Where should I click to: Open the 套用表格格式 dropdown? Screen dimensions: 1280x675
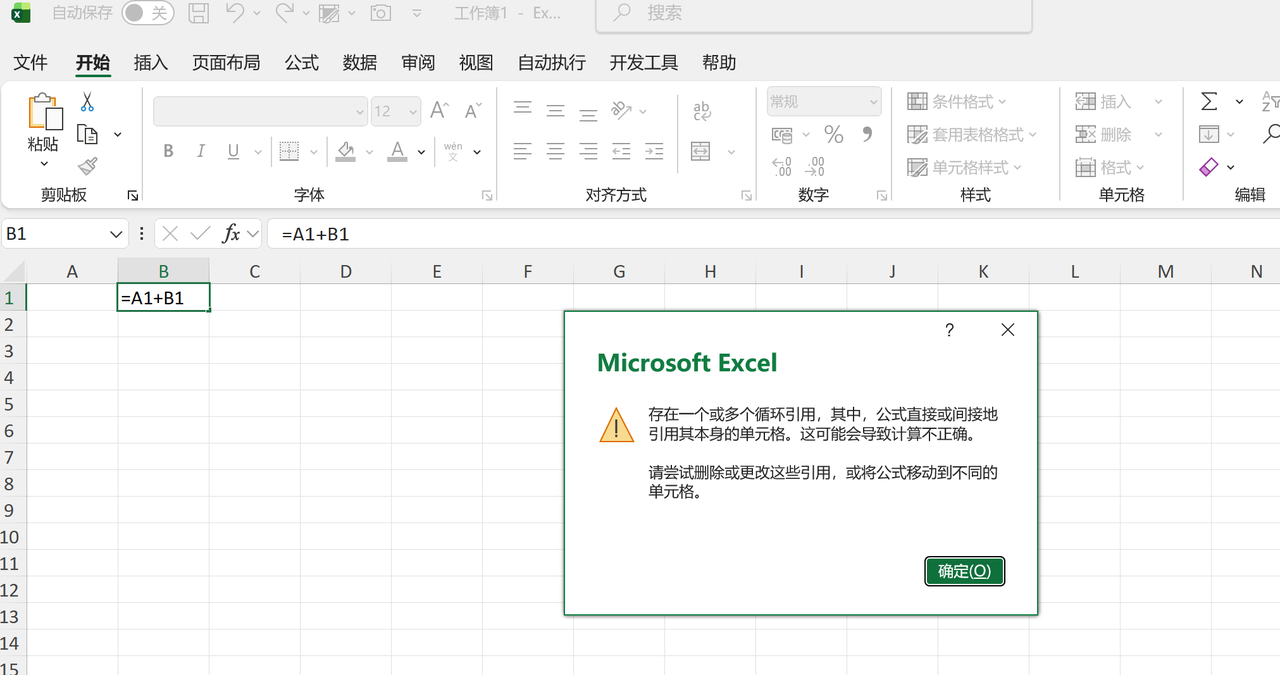(x=972, y=134)
